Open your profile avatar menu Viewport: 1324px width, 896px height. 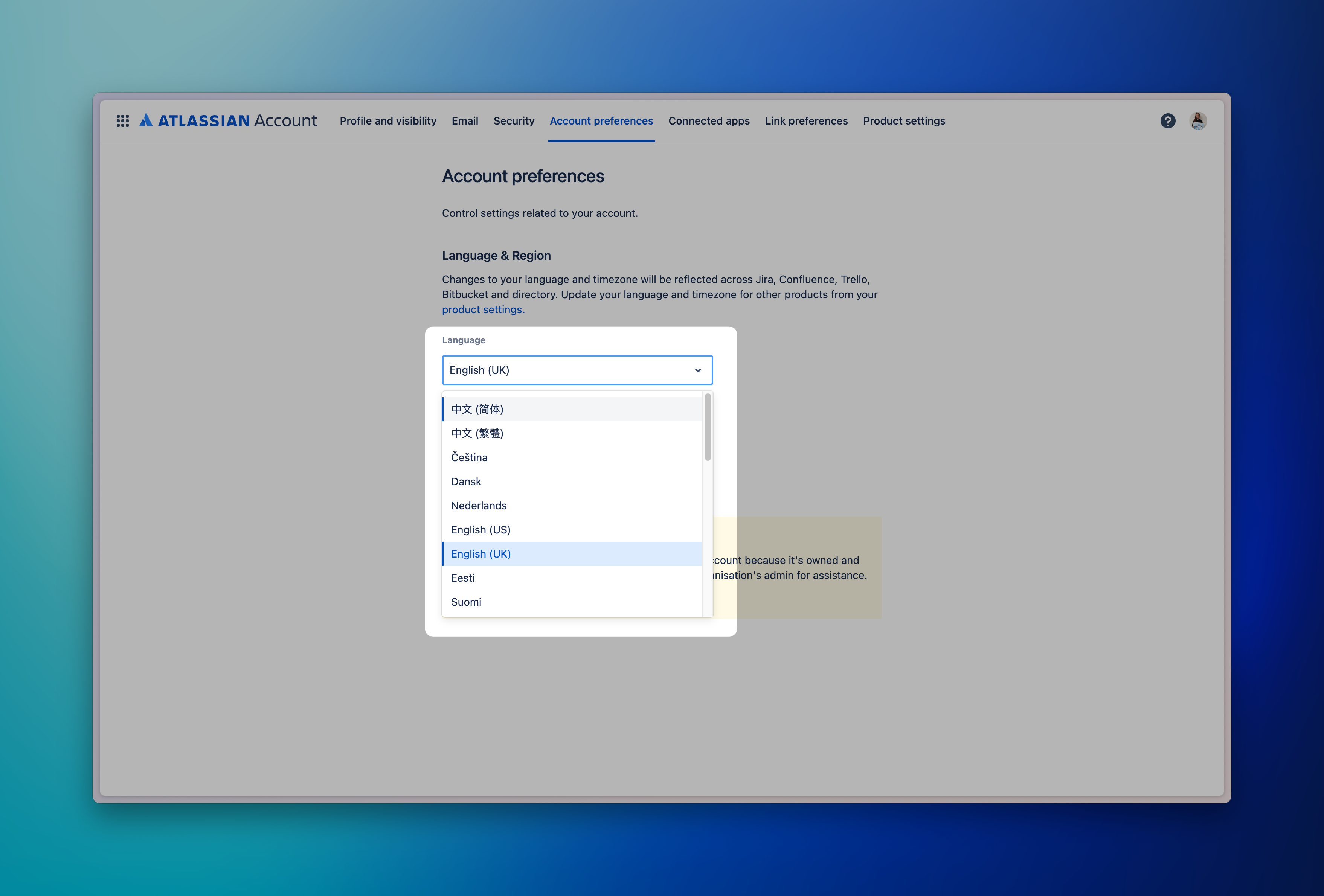tap(1198, 120)
